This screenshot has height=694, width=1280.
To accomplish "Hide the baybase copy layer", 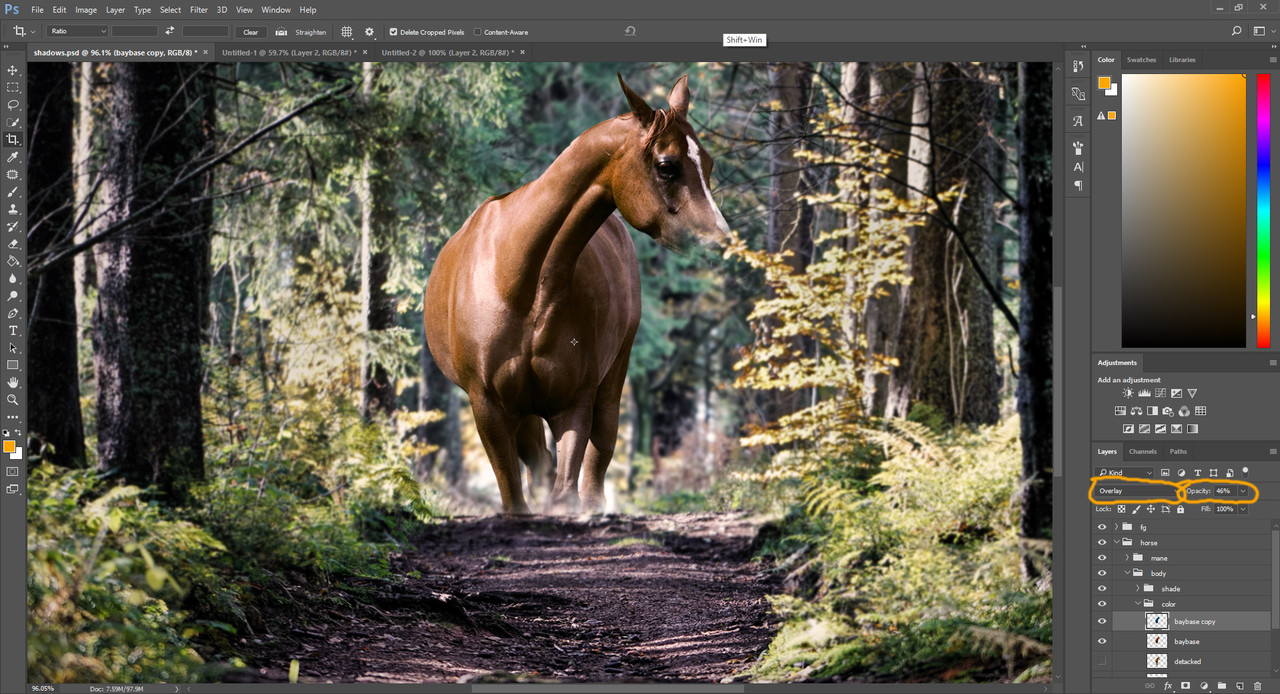I will tap(1102, 621).
